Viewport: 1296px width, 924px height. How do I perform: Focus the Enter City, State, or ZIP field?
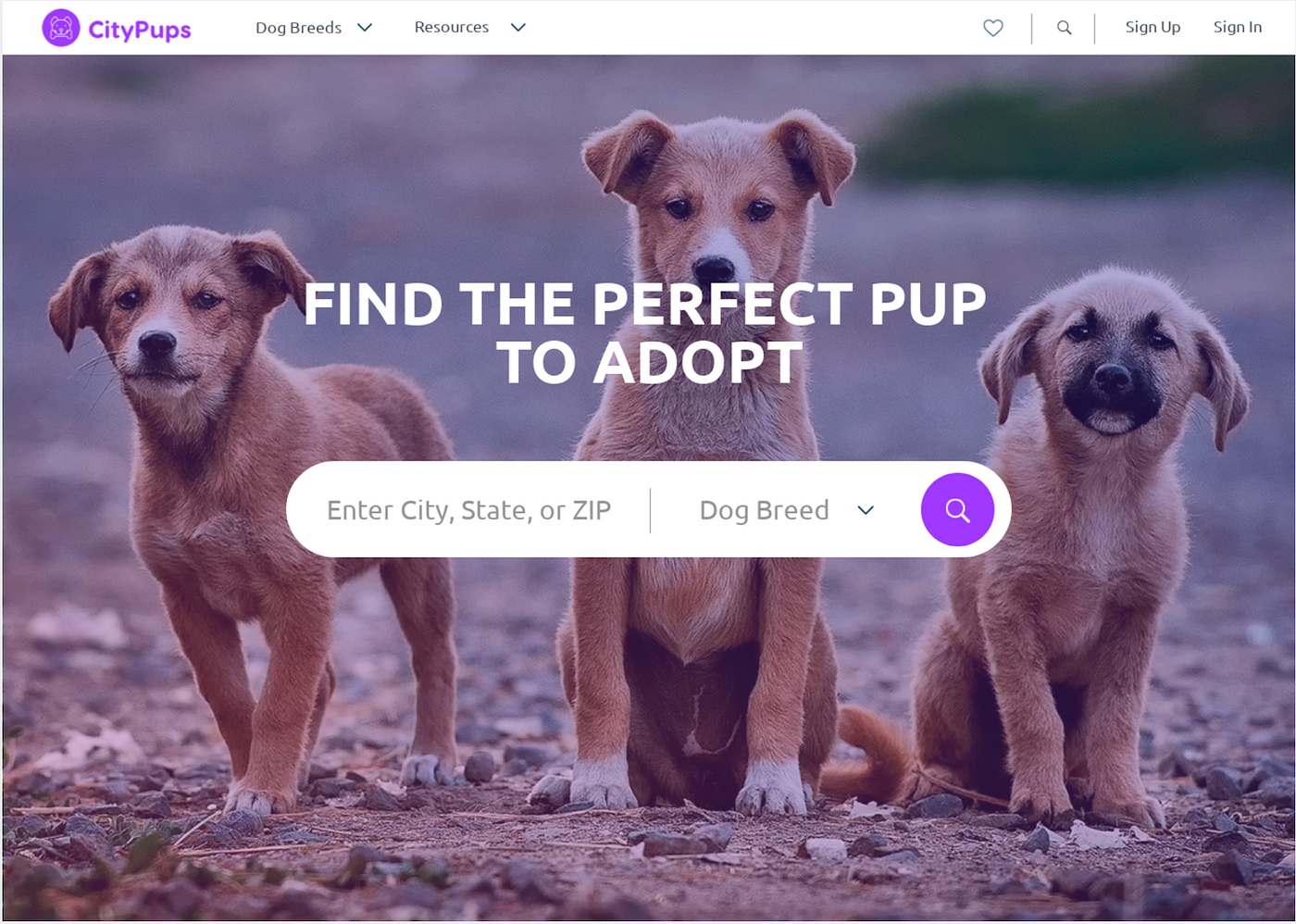coord(468,510)
